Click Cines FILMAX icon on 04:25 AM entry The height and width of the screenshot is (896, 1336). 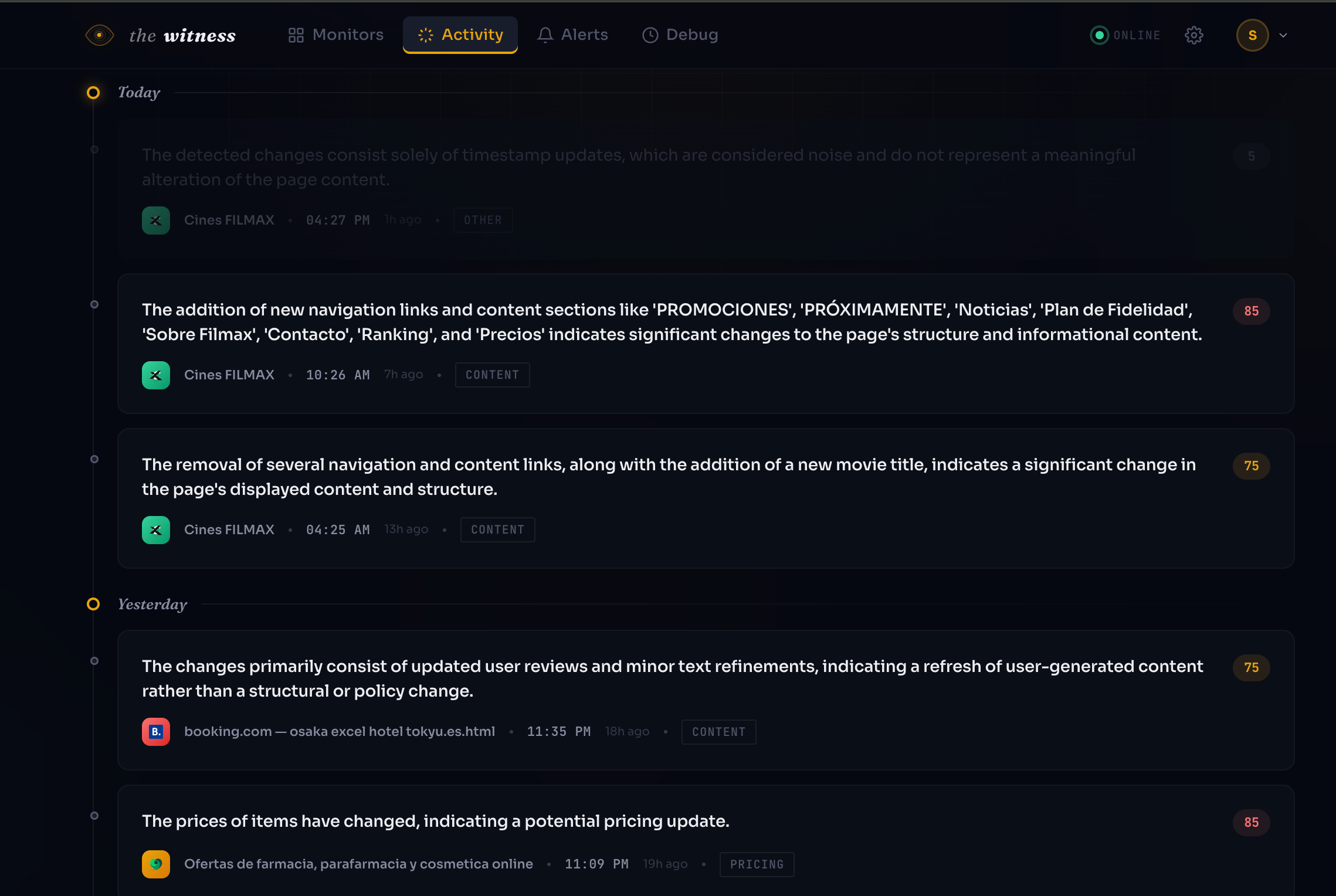(156, 530)
